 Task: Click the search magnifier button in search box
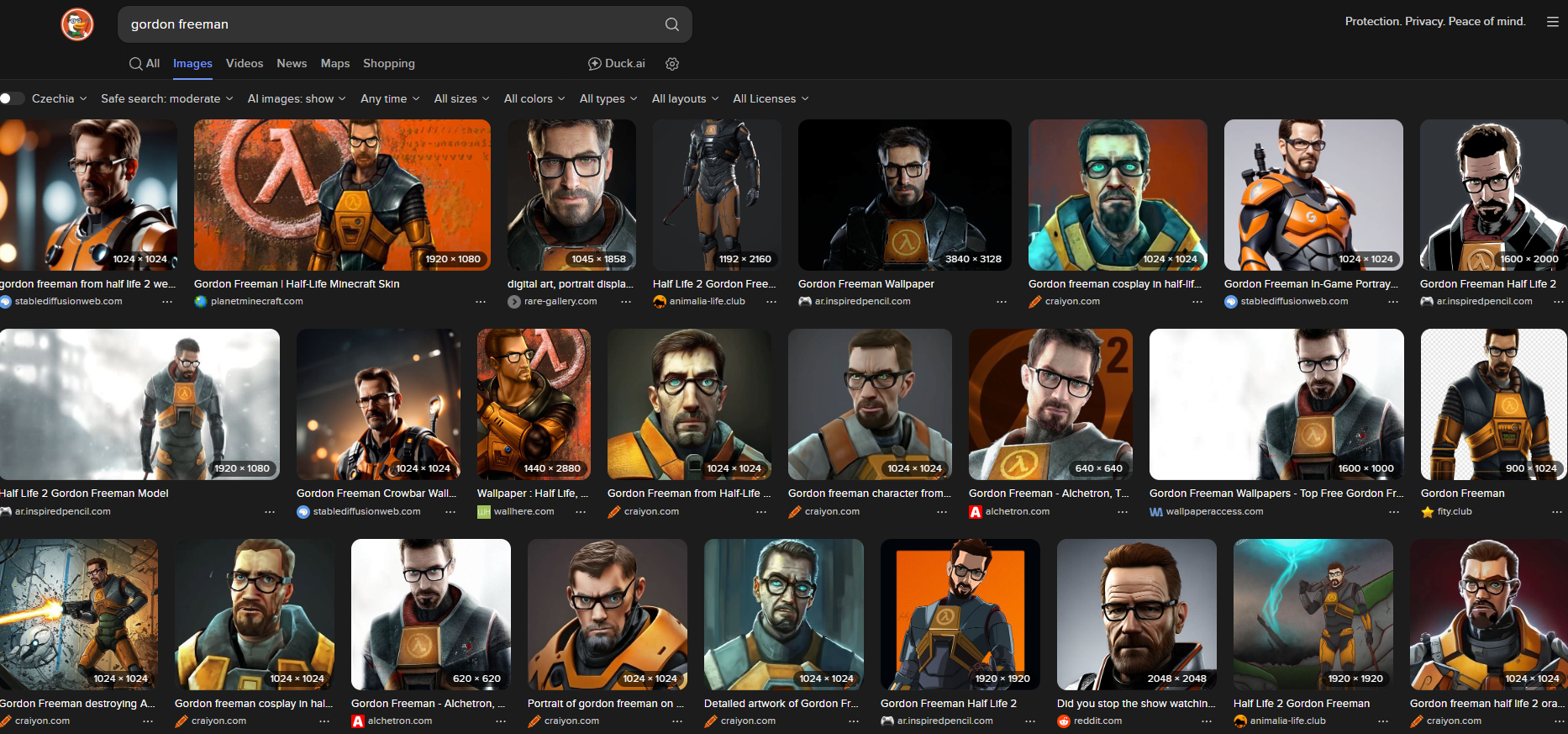pos(672,24)
